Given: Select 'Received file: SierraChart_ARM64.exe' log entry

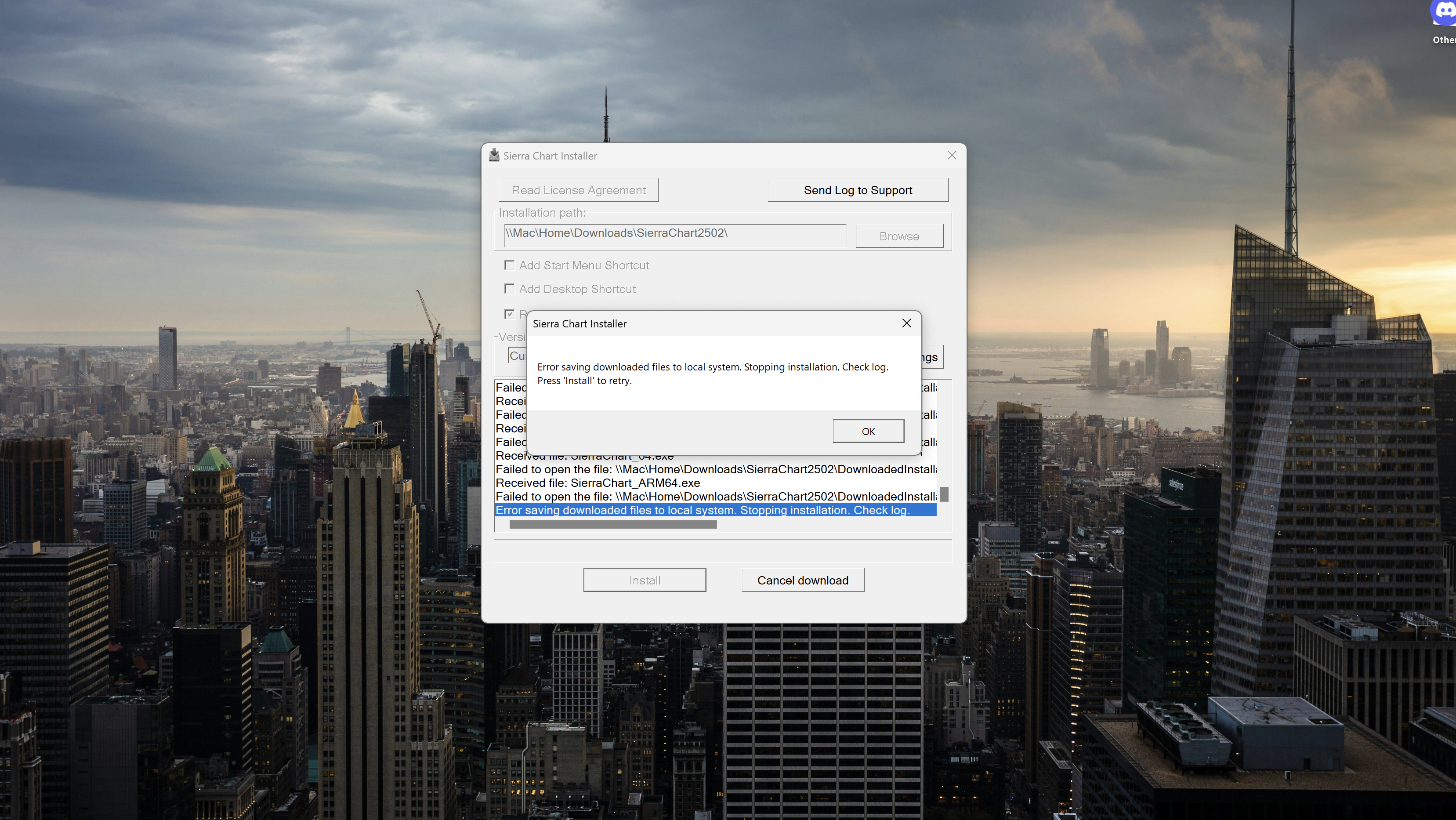Looking at the screenshot, I should point(598,483).
